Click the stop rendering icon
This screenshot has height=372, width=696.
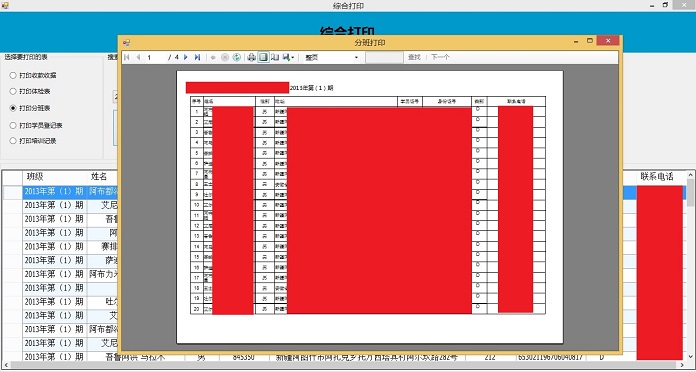225,57
